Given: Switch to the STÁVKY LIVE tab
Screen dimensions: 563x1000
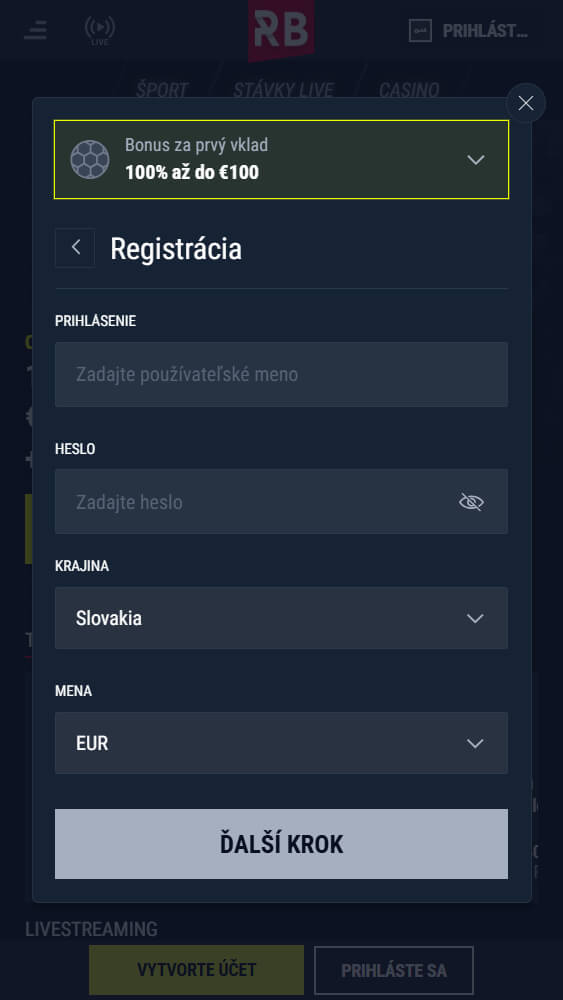Looking at the screenshot, I should pos(283,90).
